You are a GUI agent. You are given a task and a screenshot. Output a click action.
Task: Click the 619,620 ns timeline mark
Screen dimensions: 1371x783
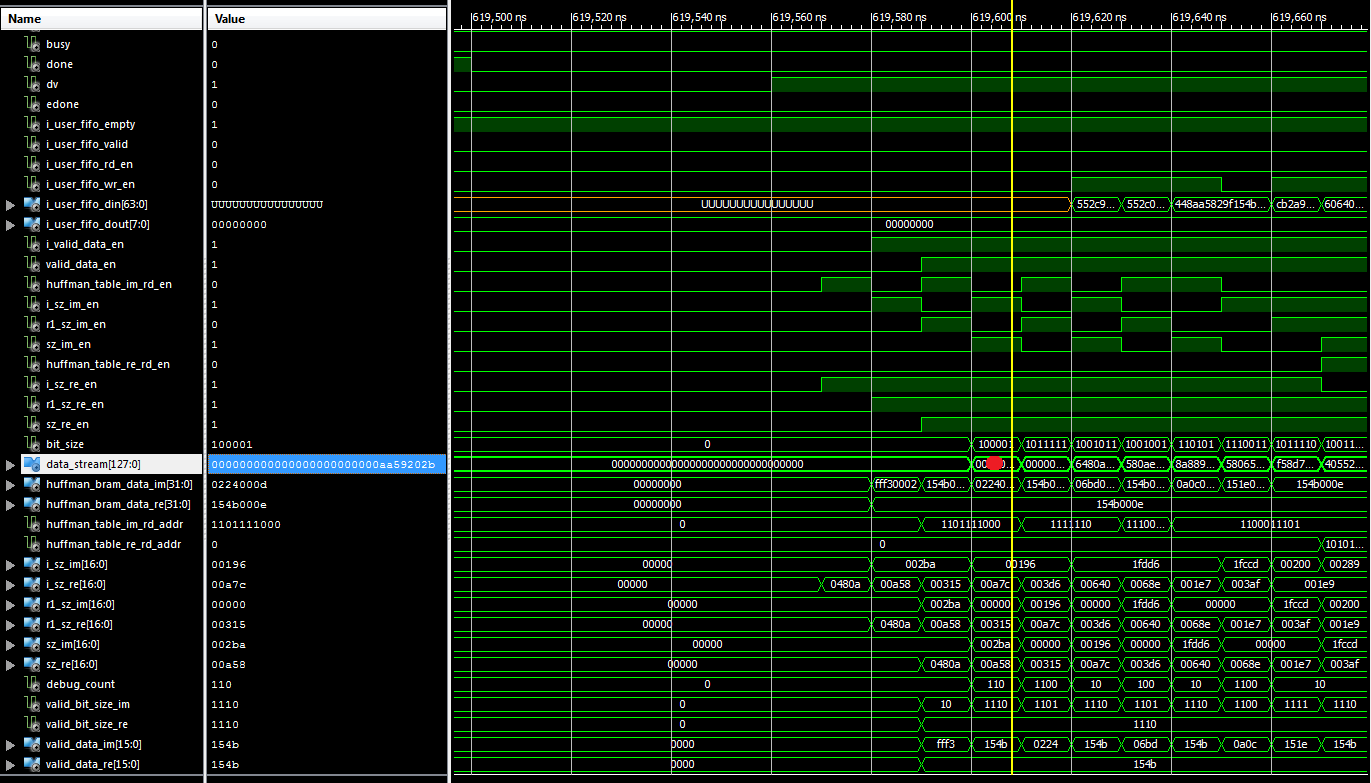tap(1099, 17)
